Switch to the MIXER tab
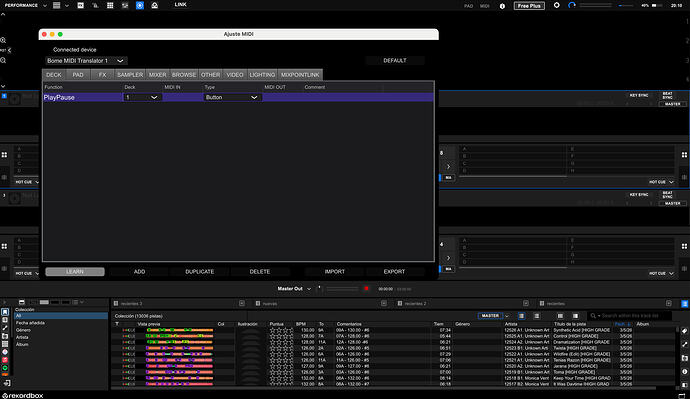Image resolution: width=690 pixels, height=399 pixels. click(158, 75)
